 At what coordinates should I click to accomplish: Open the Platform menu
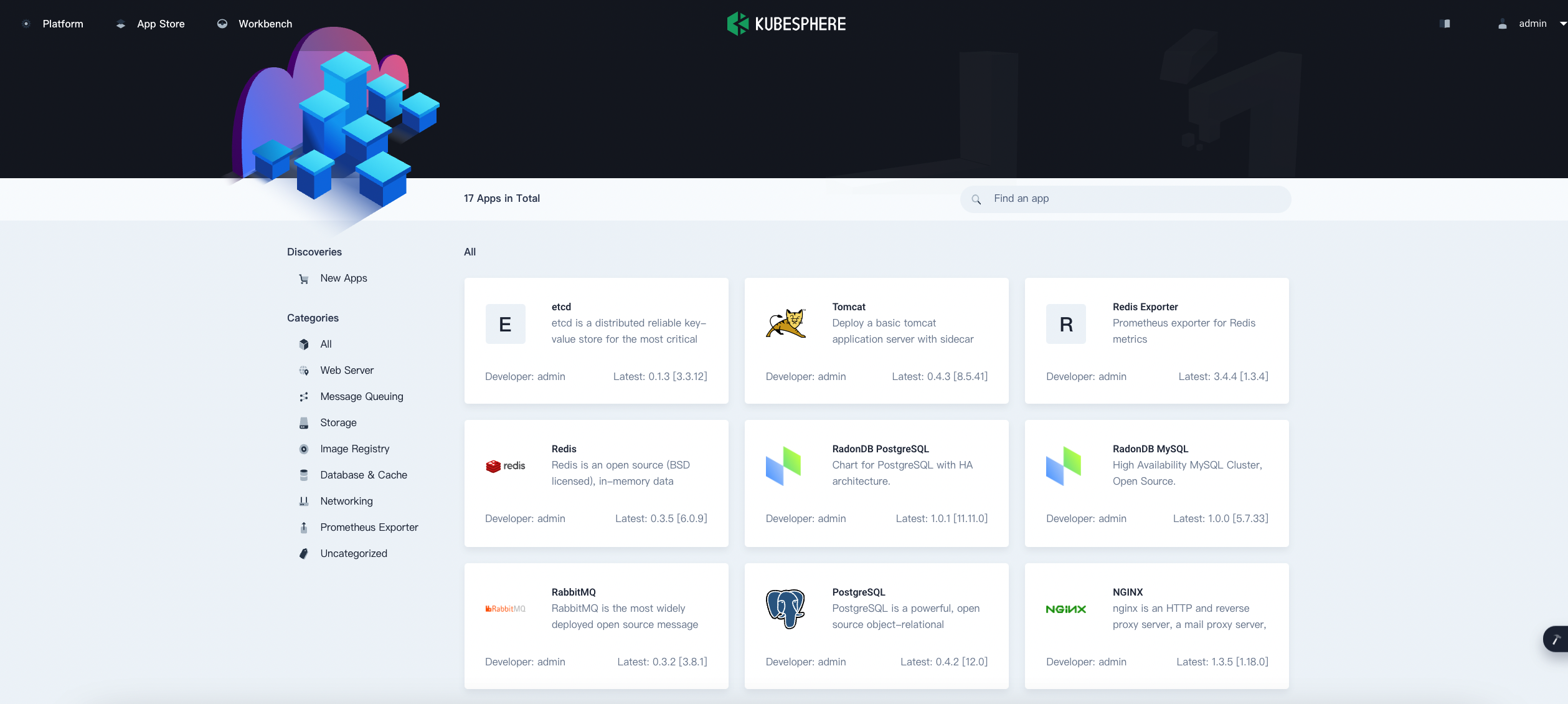tap(62, 24)
